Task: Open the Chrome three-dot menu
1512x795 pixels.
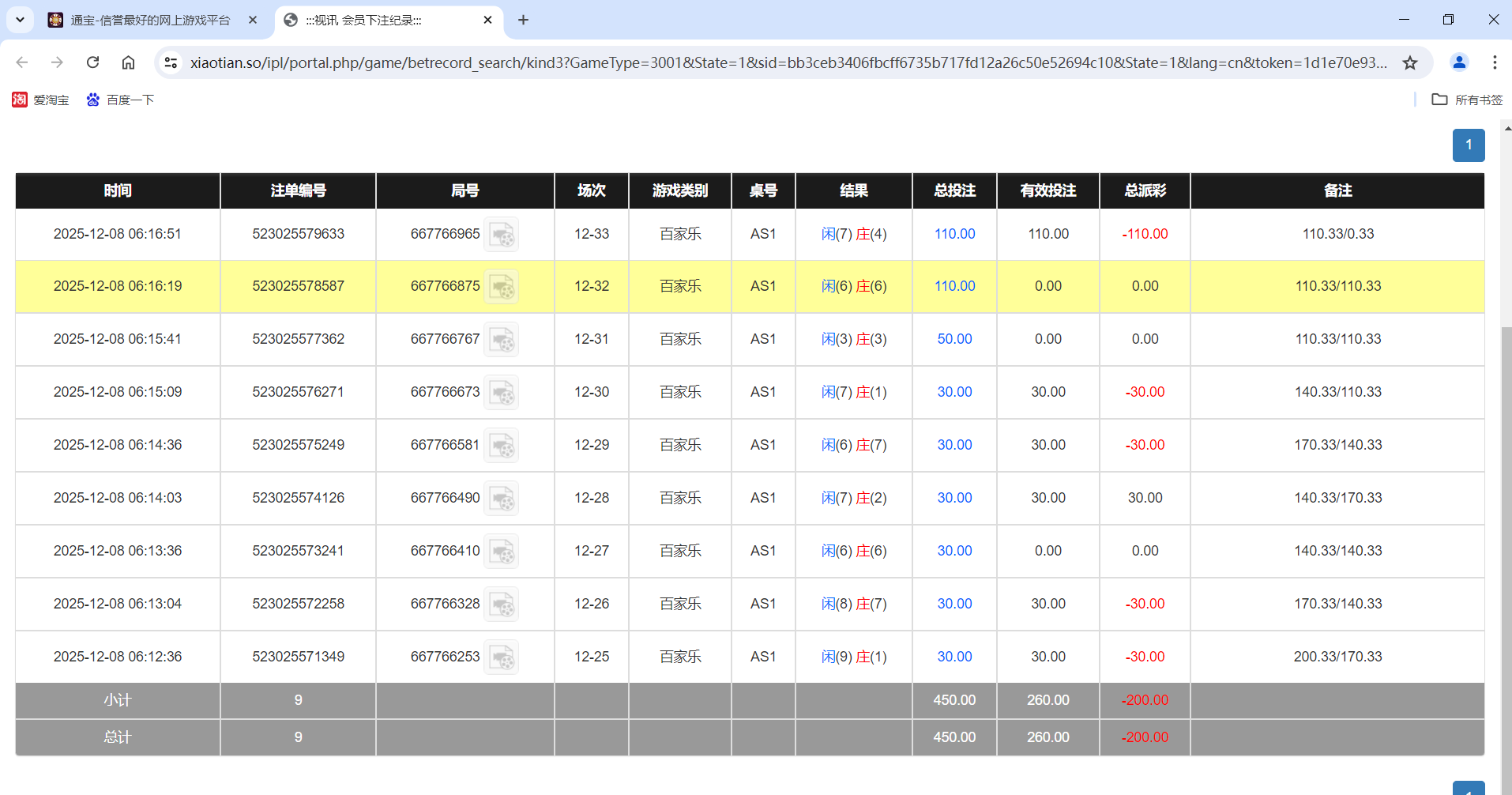Action: click(x=1495, y=62)
